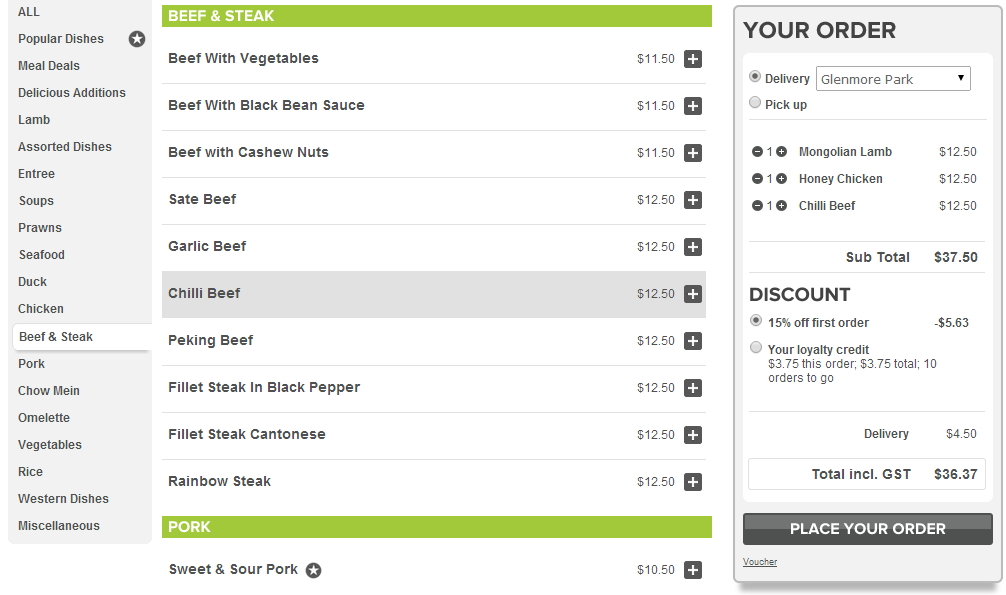Click the Voucher link
Screen dimensions: 1006x595
(760, 562)
